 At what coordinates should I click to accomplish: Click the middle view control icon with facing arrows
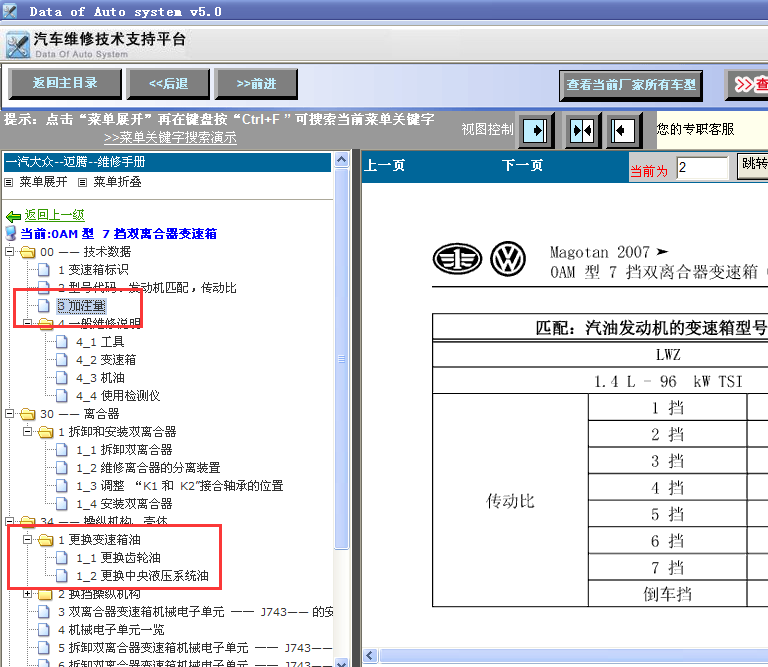tap(581, 130)
